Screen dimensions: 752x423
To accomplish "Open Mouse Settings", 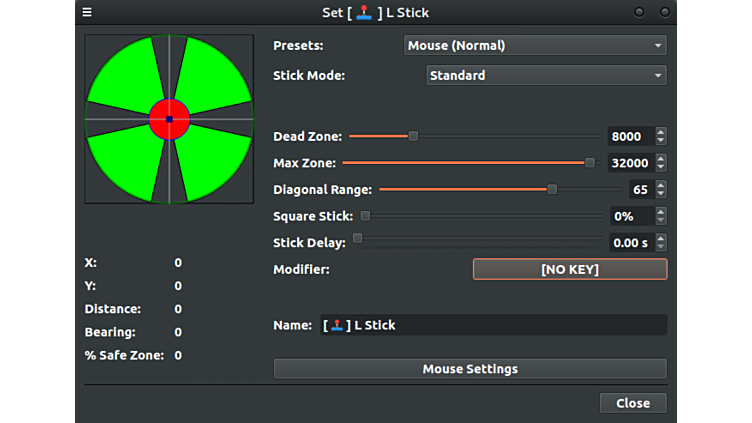I will click(x=470, y=369).
